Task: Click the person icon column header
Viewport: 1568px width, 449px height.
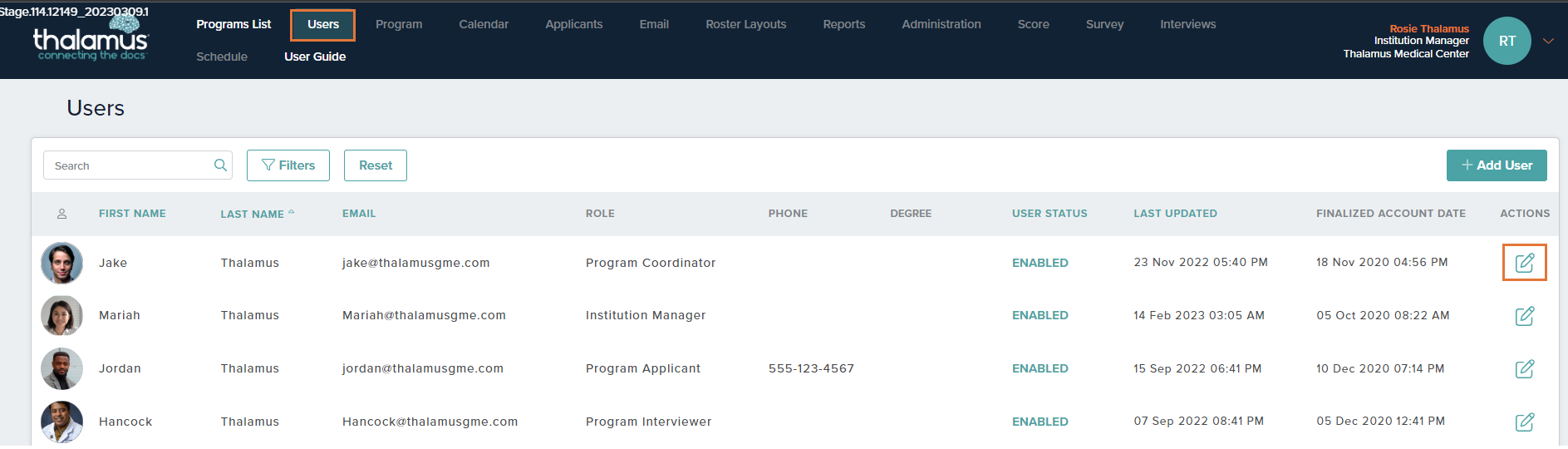Action: pyautogui.click(x=61, y=214)
